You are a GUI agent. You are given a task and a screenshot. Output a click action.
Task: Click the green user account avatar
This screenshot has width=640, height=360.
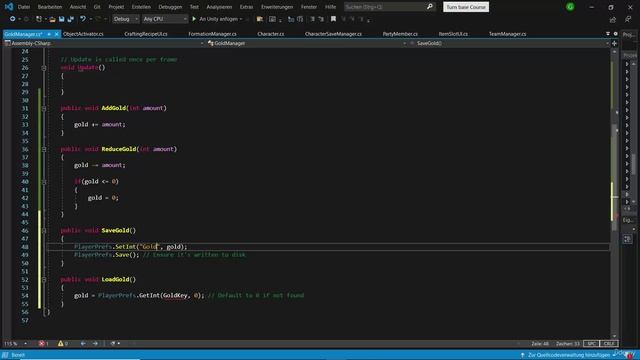tap(570, 7)
